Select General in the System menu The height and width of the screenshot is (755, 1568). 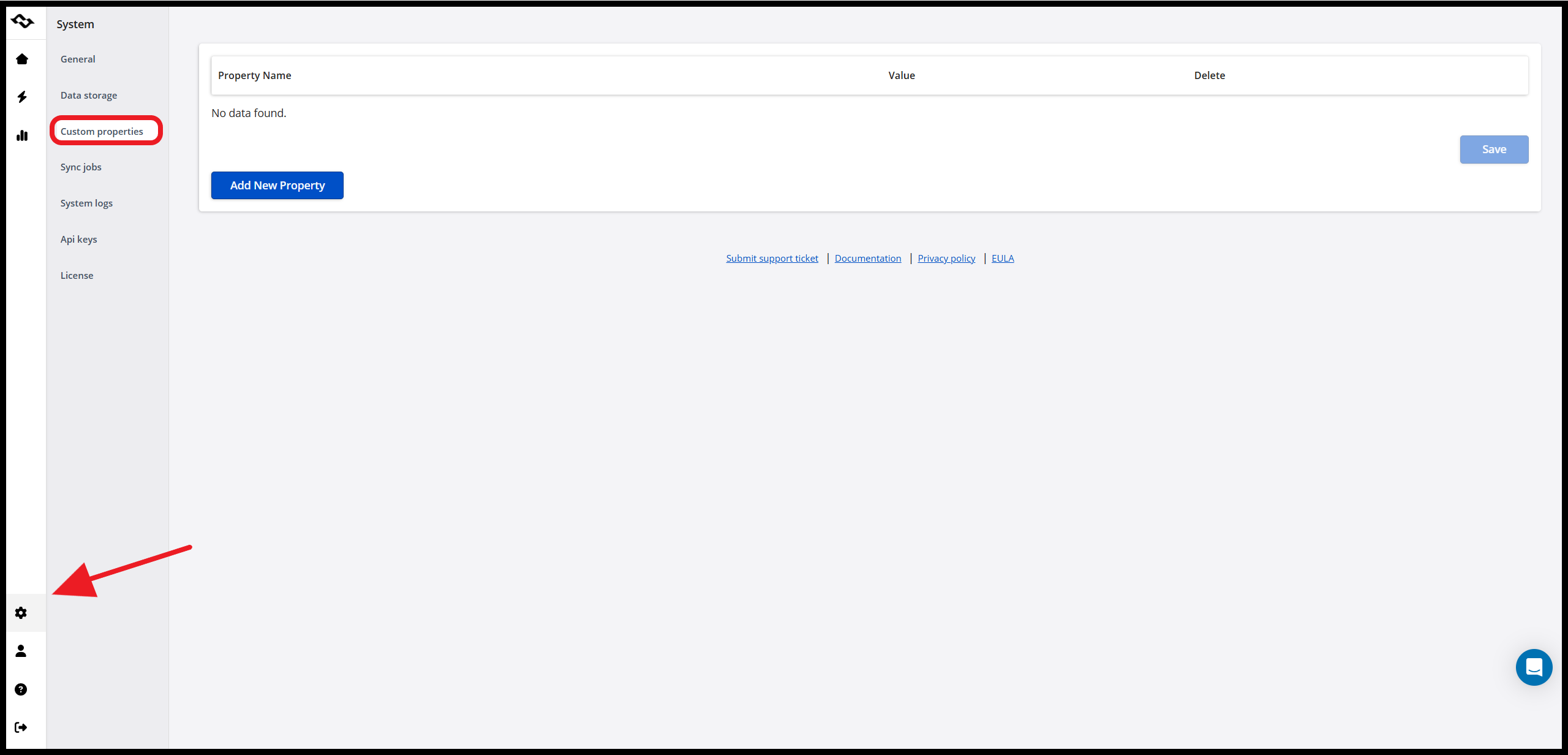[x=78, y=59]
